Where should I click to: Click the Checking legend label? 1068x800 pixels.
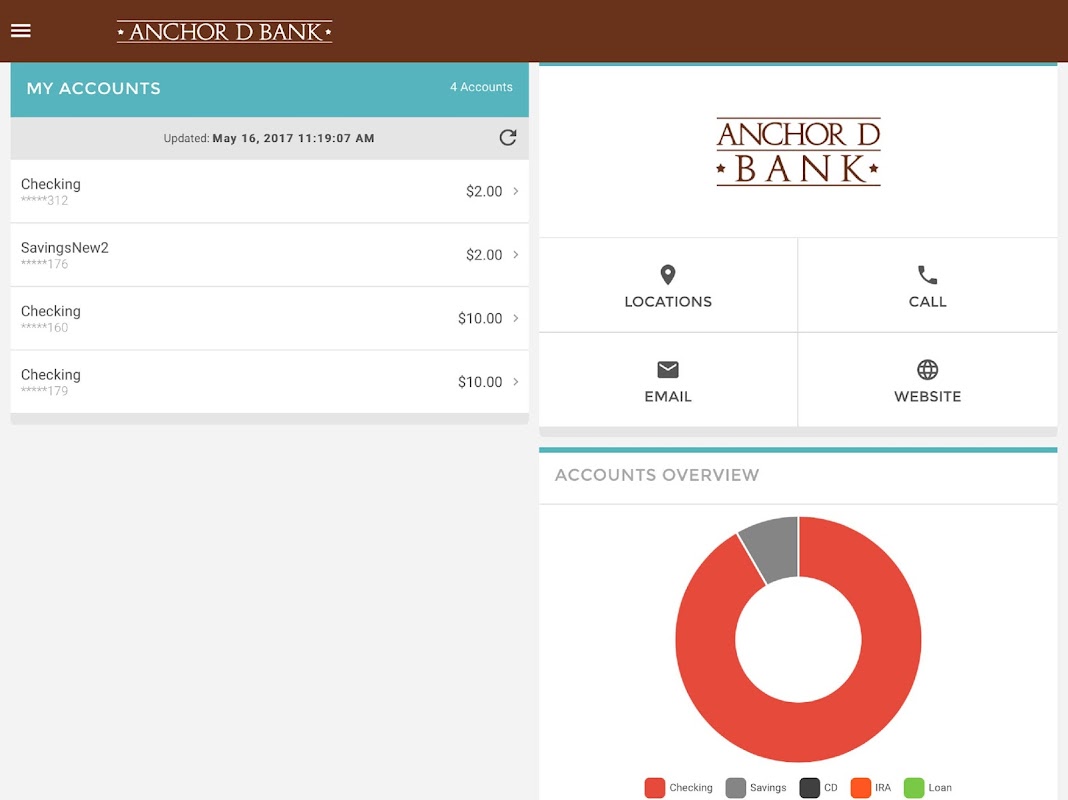point(691,788)
